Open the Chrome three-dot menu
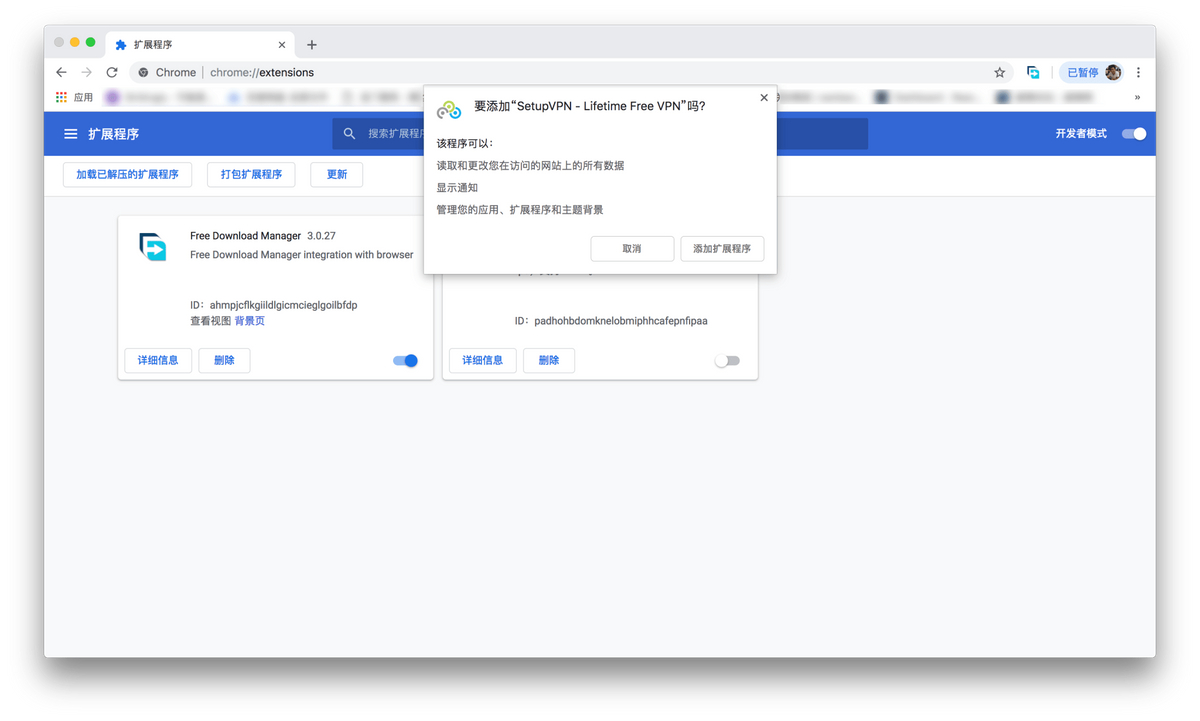The width and height of the screenshot is (1200, 721). pos(1138,72)
